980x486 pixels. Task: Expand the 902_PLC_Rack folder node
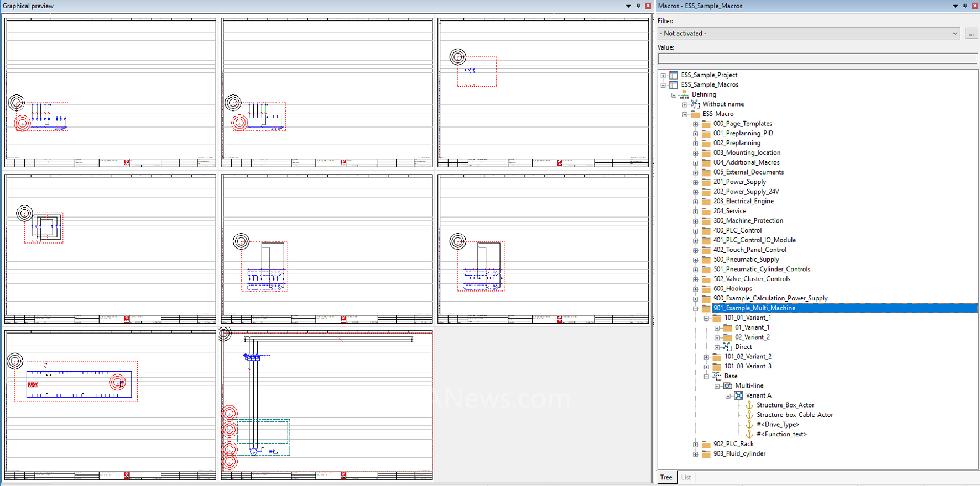point(695,443)
